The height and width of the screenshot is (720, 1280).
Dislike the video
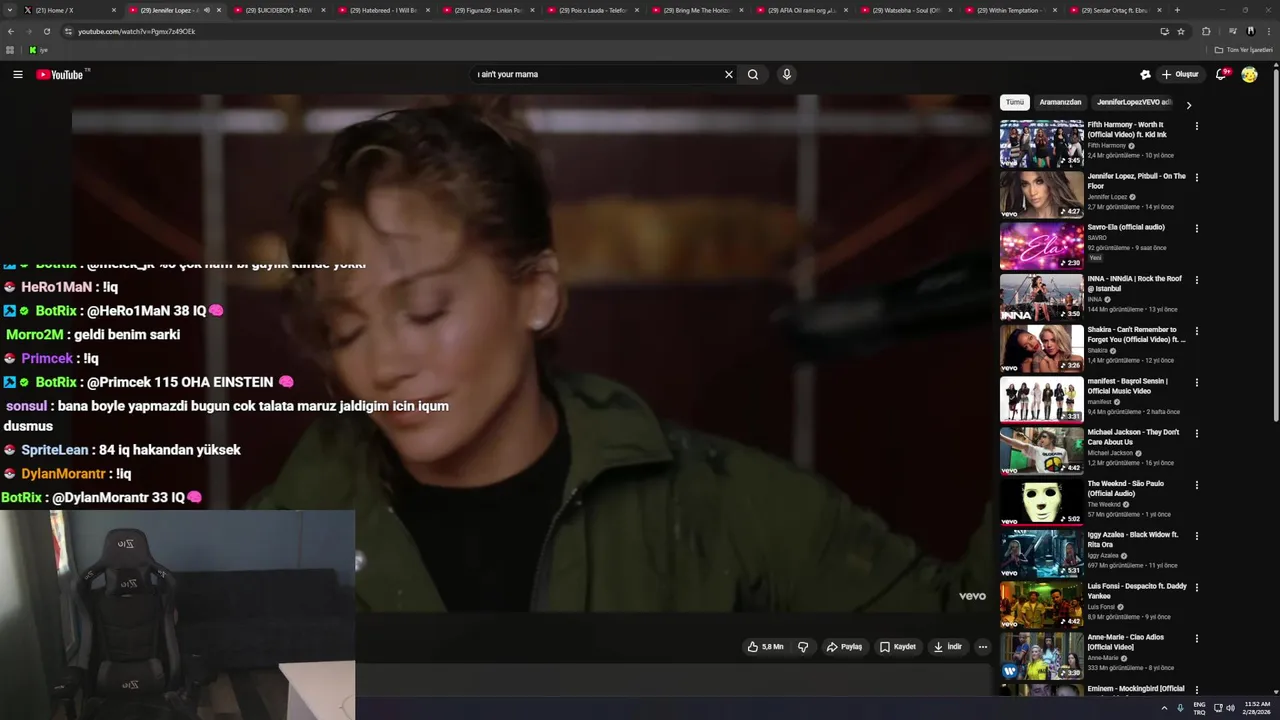[x=803, y=647]
